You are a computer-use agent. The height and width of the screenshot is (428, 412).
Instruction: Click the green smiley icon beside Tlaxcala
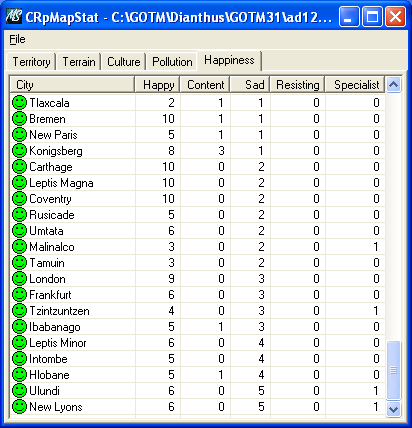click(x=19, y=103)
